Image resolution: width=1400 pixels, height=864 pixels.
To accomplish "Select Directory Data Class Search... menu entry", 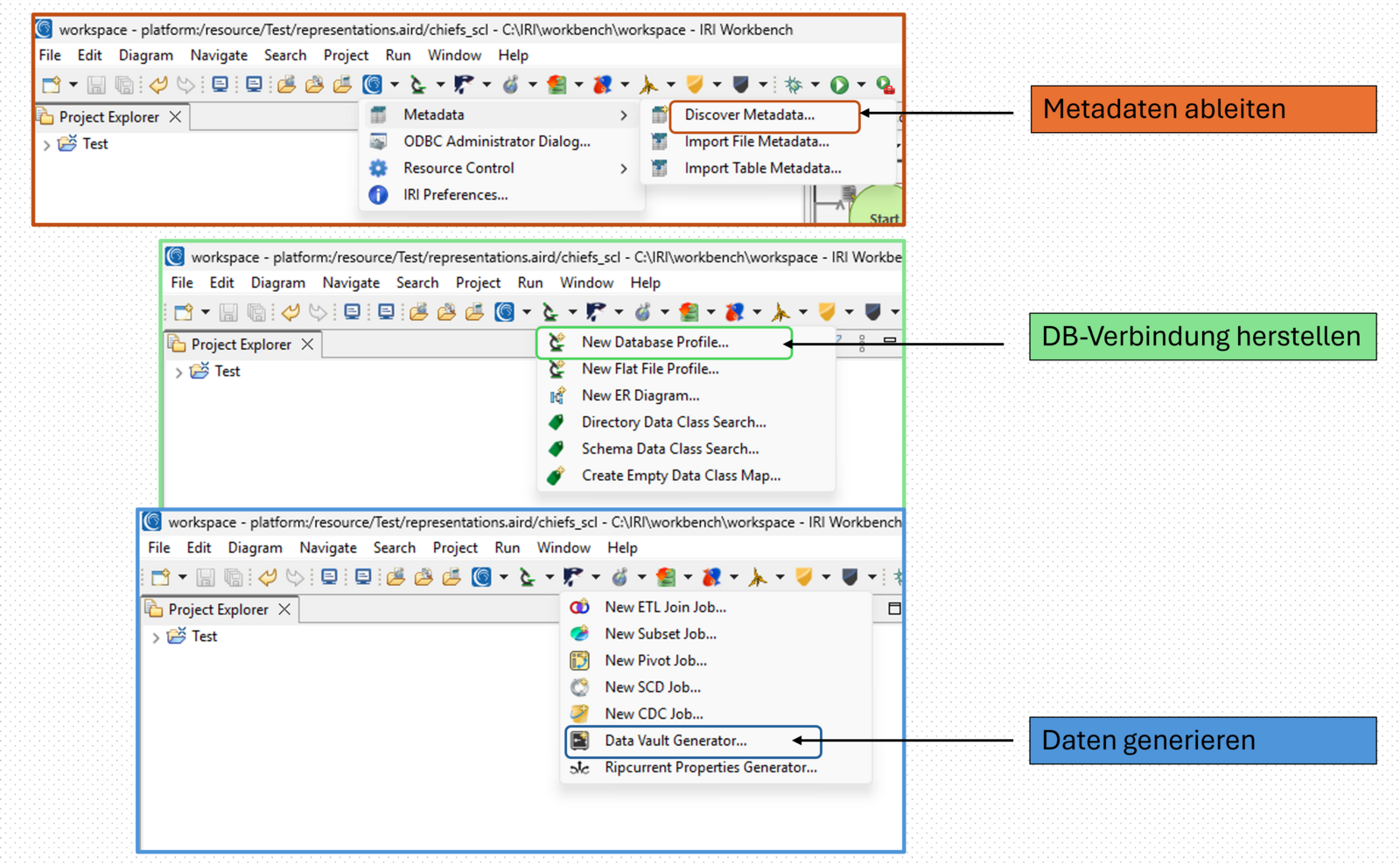I will click(x=673, y=422).
